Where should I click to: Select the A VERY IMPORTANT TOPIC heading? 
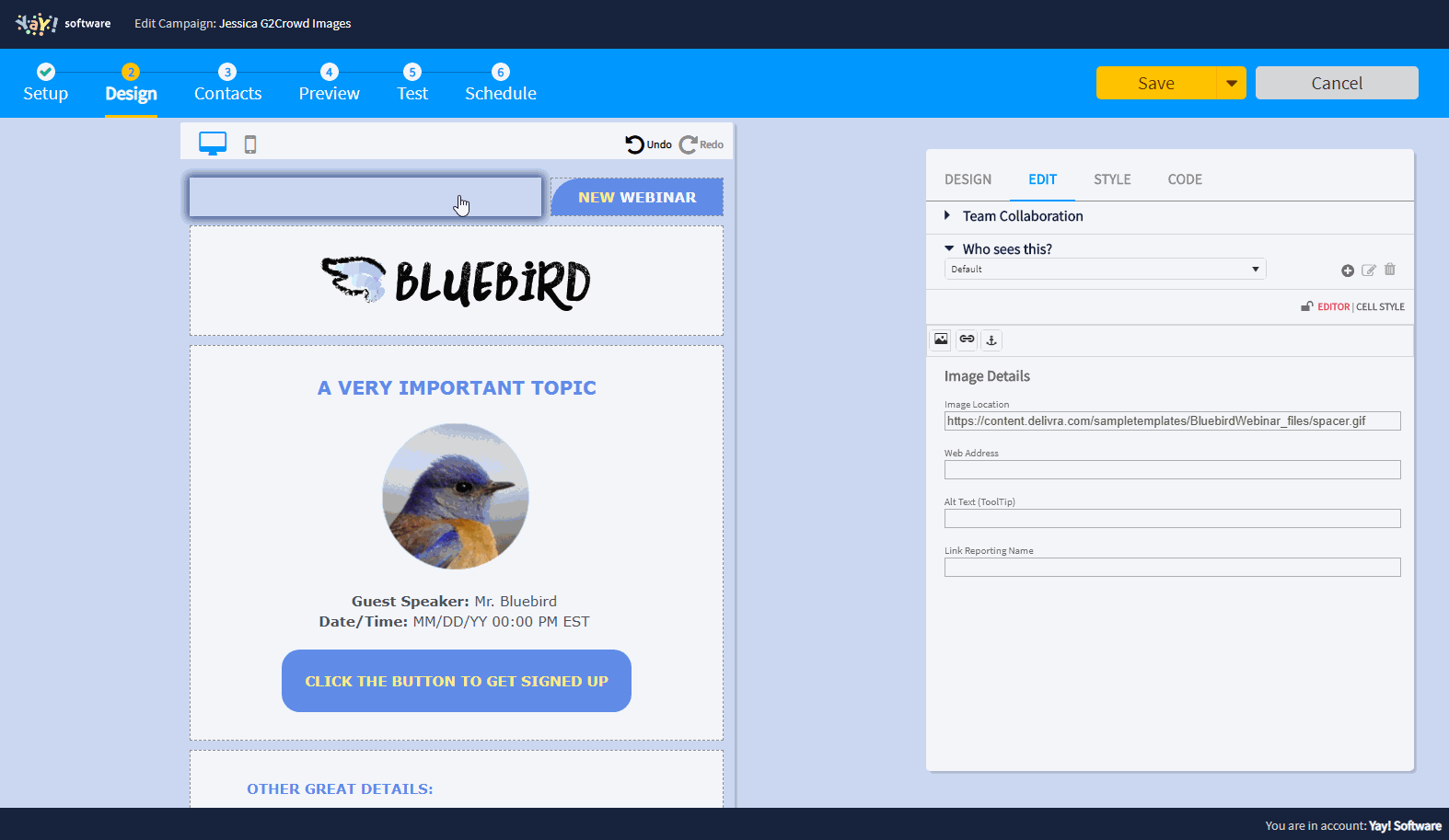[457, 388]
